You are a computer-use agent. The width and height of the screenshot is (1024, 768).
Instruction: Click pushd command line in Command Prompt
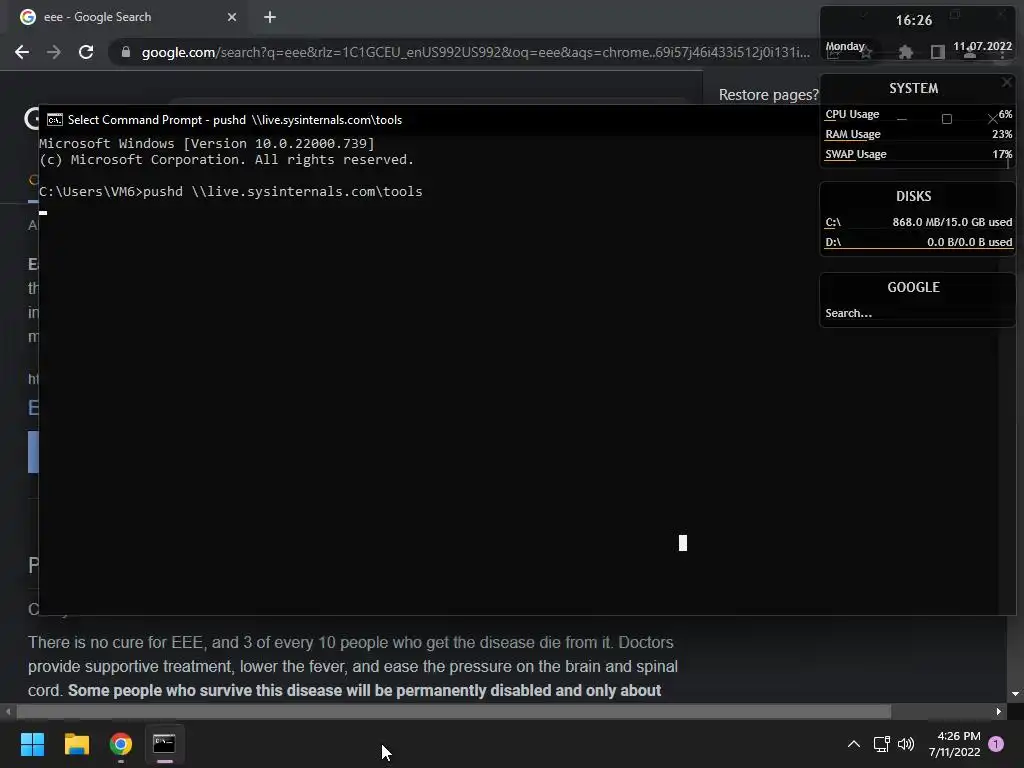click(231, 191)
